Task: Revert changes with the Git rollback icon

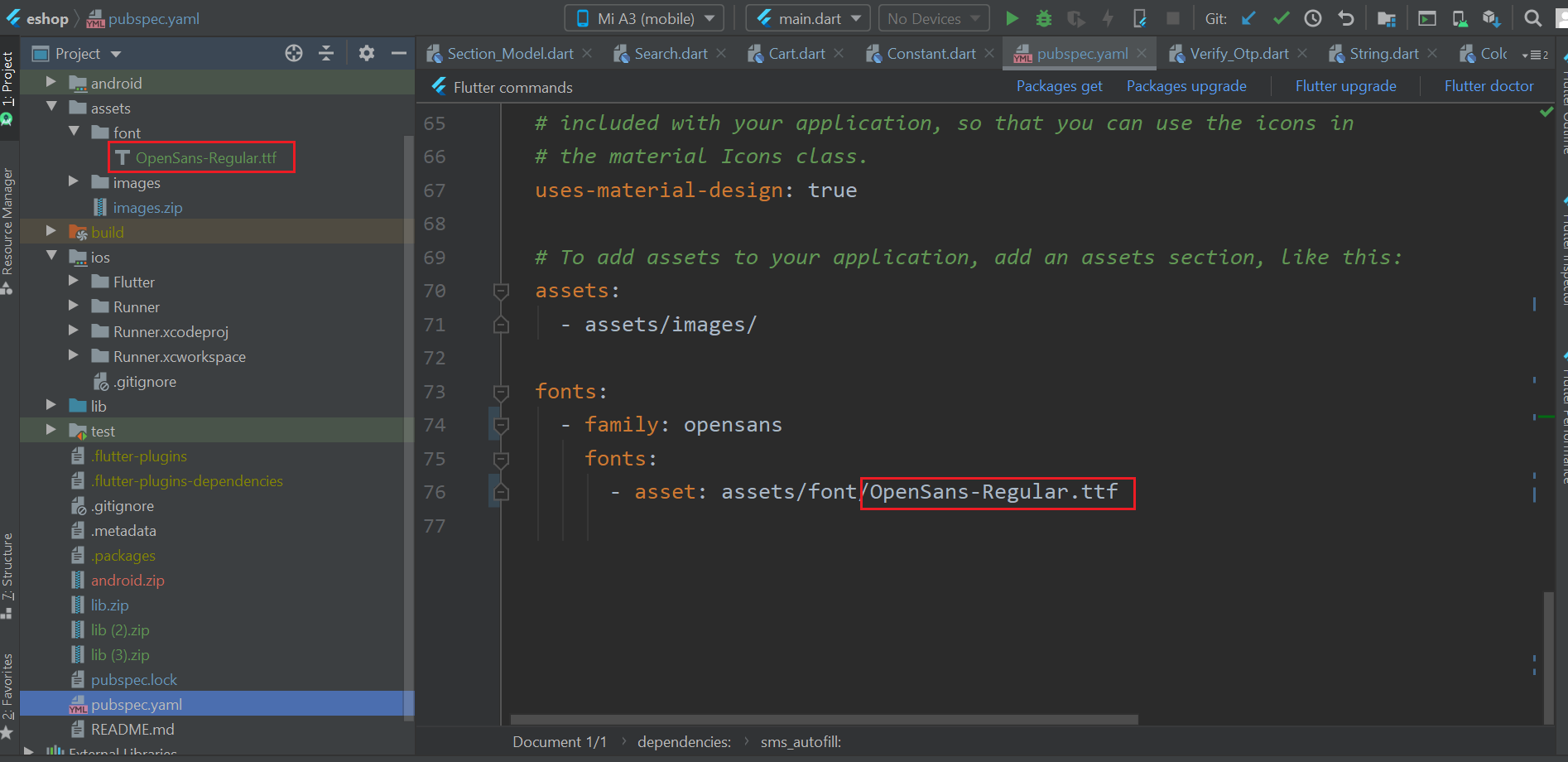Action: (1346, 18)
